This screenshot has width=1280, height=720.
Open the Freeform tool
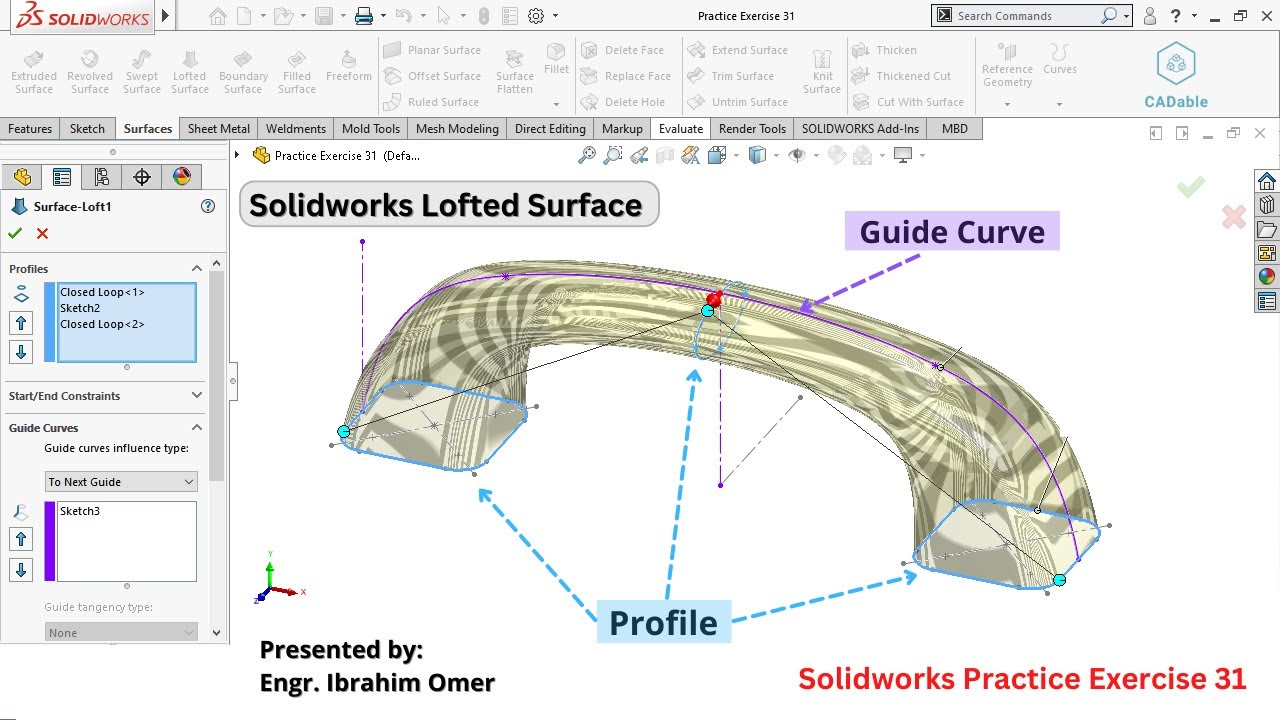[x=349, y=66]
